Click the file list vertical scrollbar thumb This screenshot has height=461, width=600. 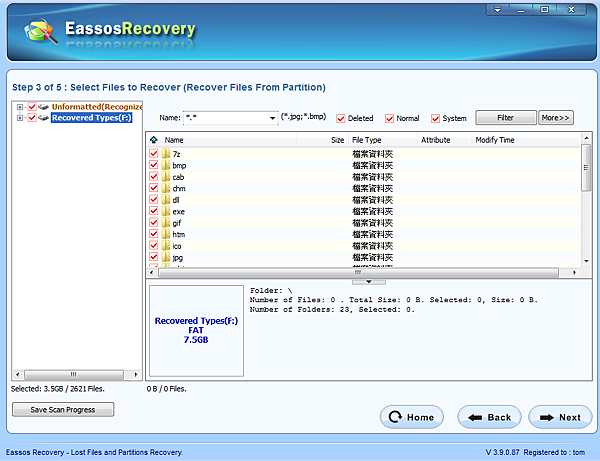click(x=586, y=167)
